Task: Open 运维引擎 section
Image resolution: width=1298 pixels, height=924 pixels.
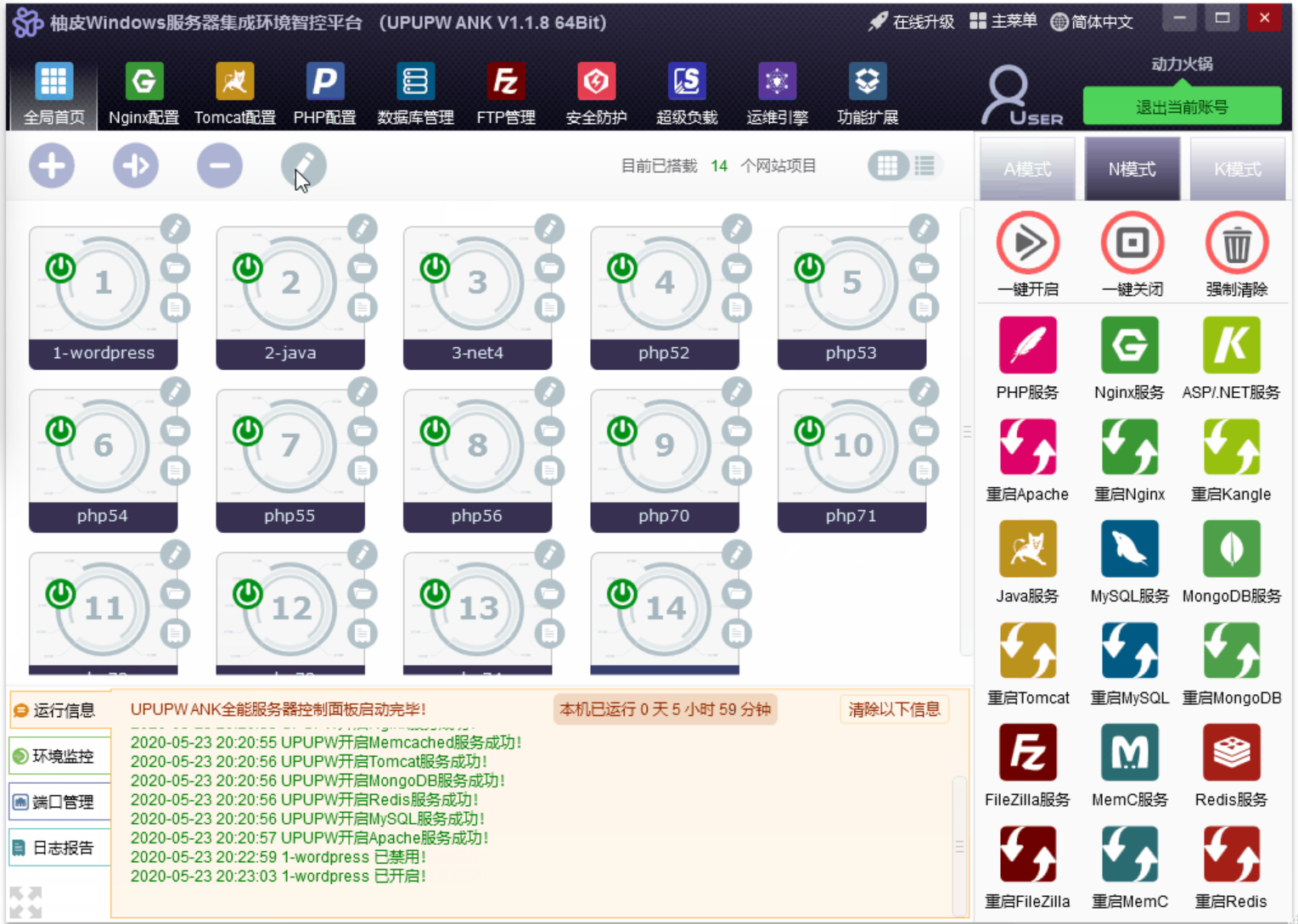Action: pyautogui.click(x=777, y=94)
